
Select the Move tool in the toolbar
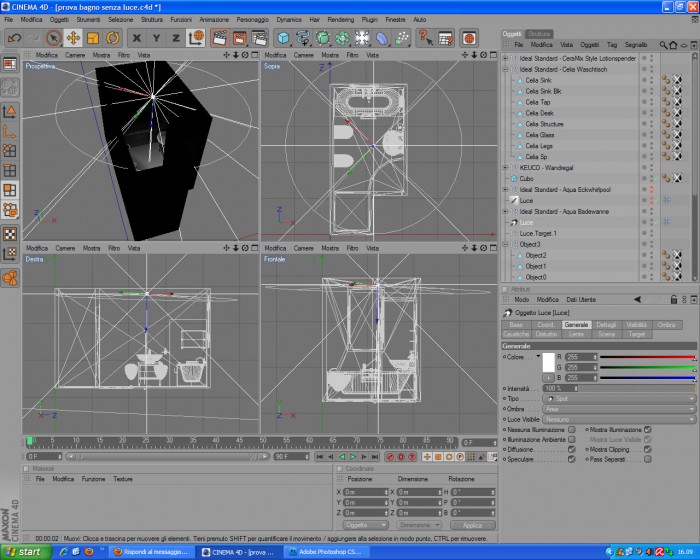[x=73, y=38]
